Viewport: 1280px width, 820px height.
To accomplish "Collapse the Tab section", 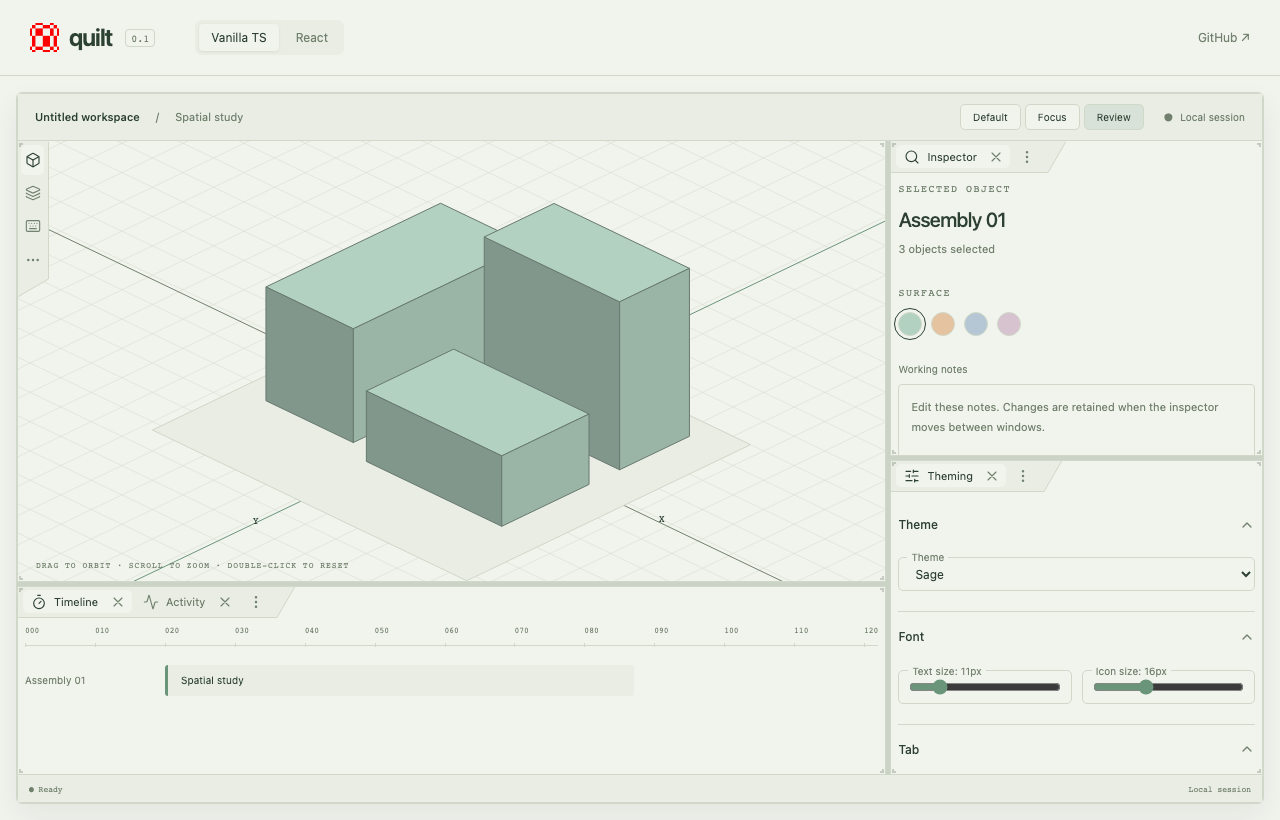I will pos(1247,750).
